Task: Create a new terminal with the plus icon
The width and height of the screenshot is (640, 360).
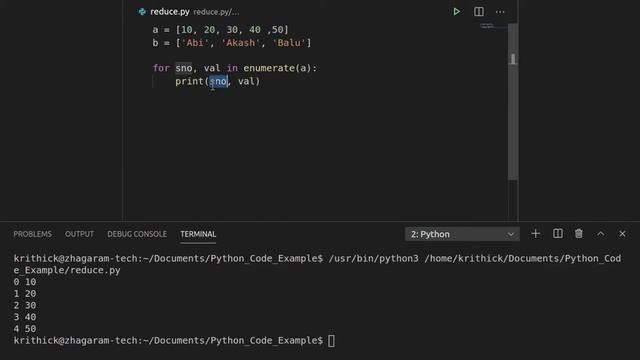Action: (536, 234)
